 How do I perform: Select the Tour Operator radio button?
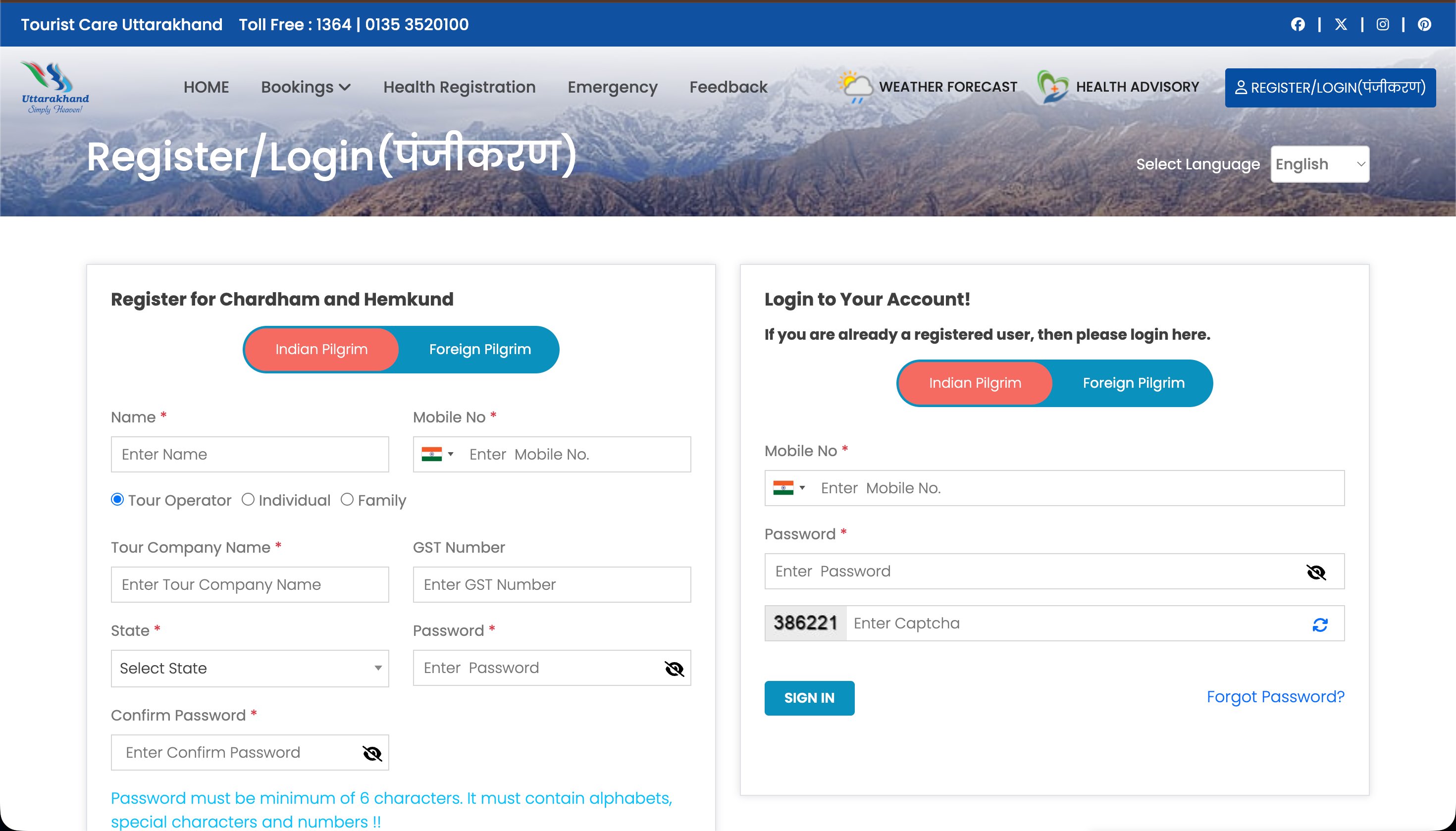117,499
